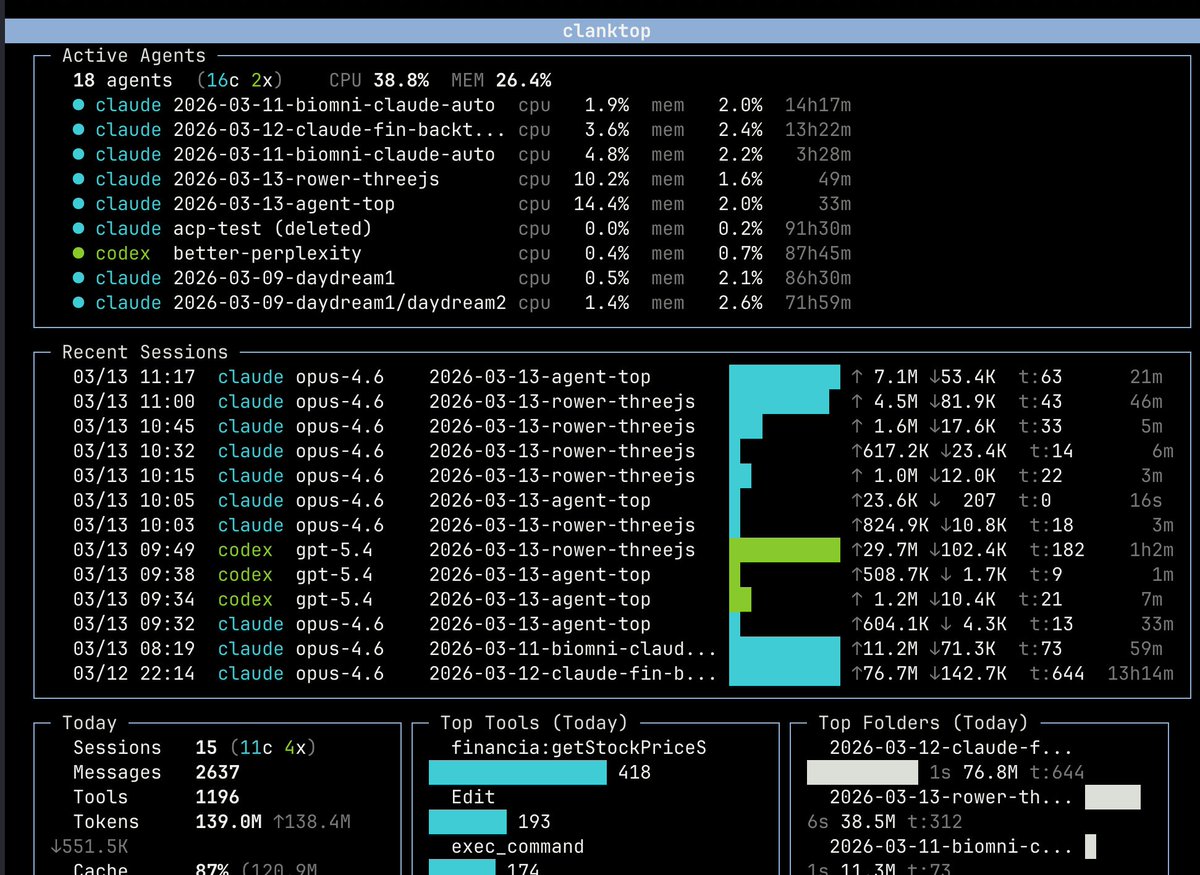The height and width of the screenshot is (875, 1200).
Task: Open the 03/12 22:14 claude-fin-b... session
Action: [622, 674]
